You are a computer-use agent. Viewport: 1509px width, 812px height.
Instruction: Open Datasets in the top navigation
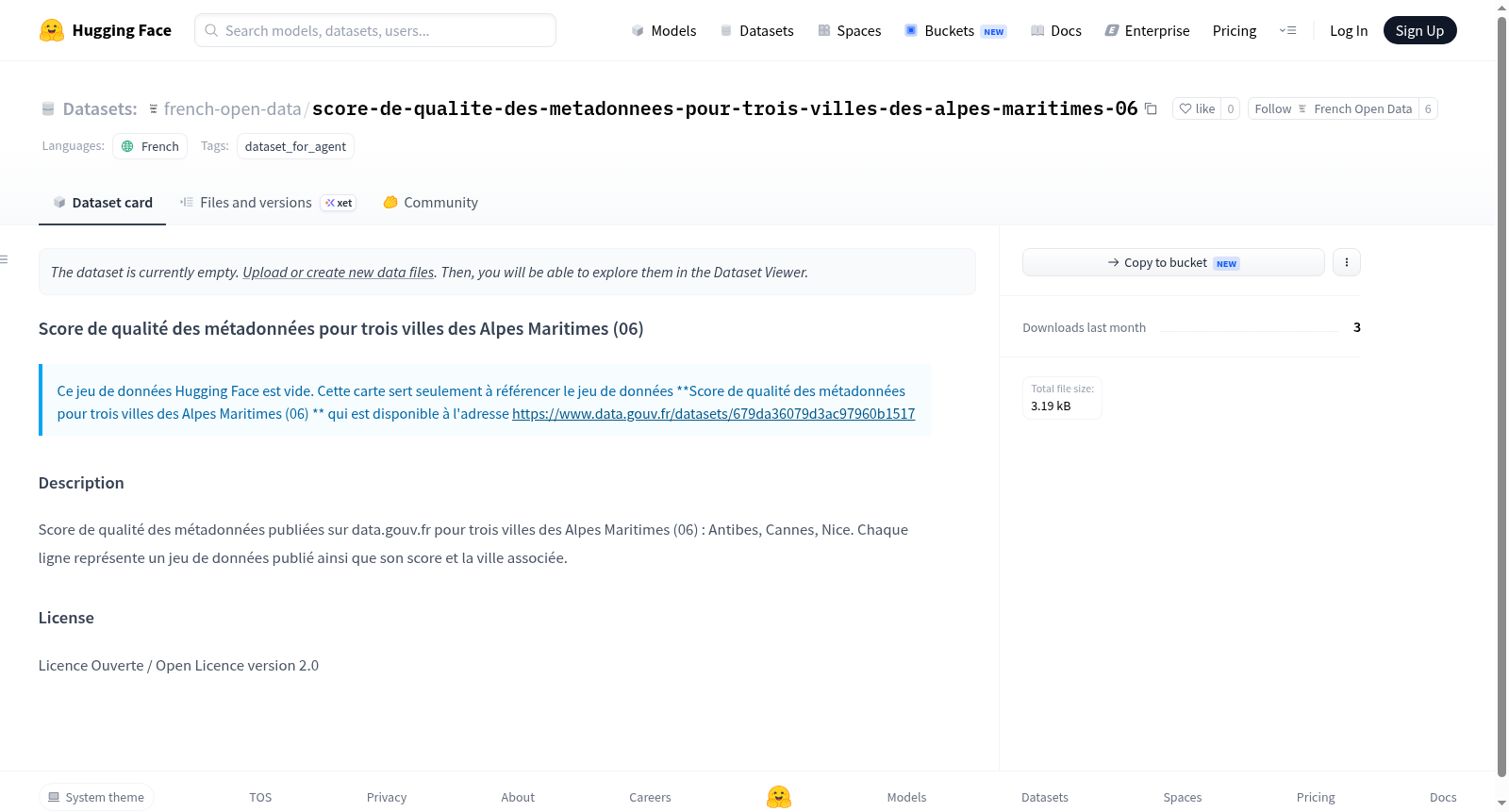pos(757,30)
